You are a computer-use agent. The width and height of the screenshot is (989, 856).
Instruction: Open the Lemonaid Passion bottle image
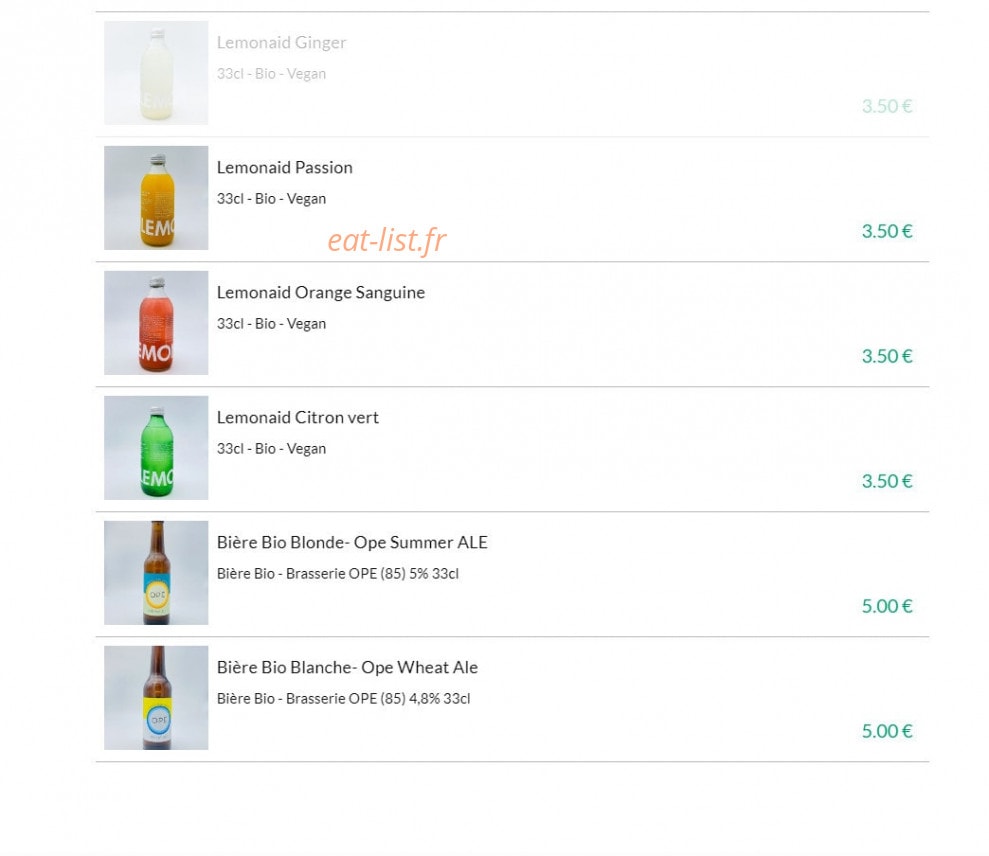[156, 197]
